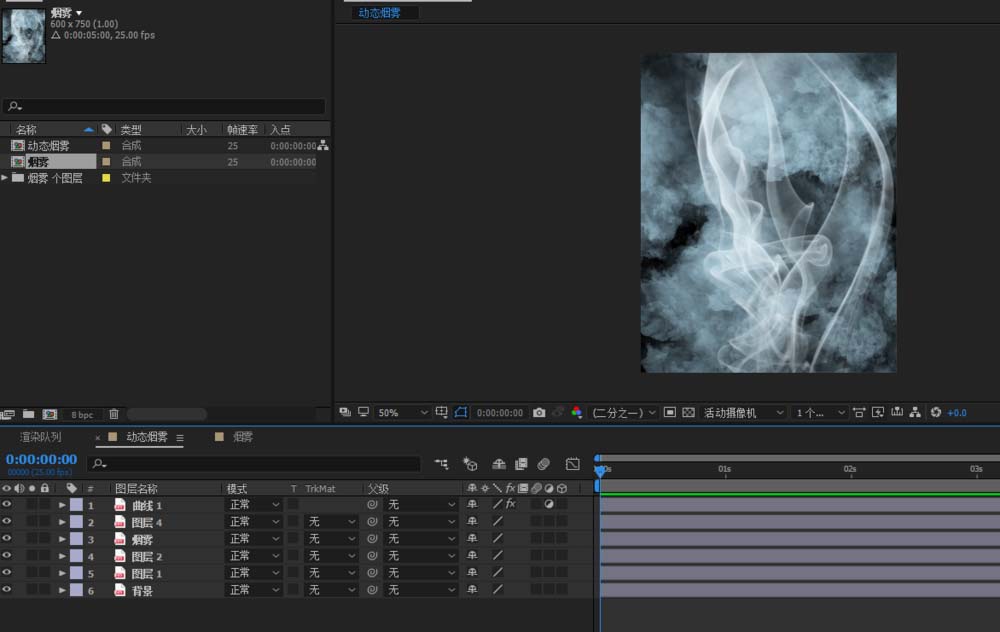Switch to the 烟雾 timeline tab
1000x632 pixels.
pos(243,437)
